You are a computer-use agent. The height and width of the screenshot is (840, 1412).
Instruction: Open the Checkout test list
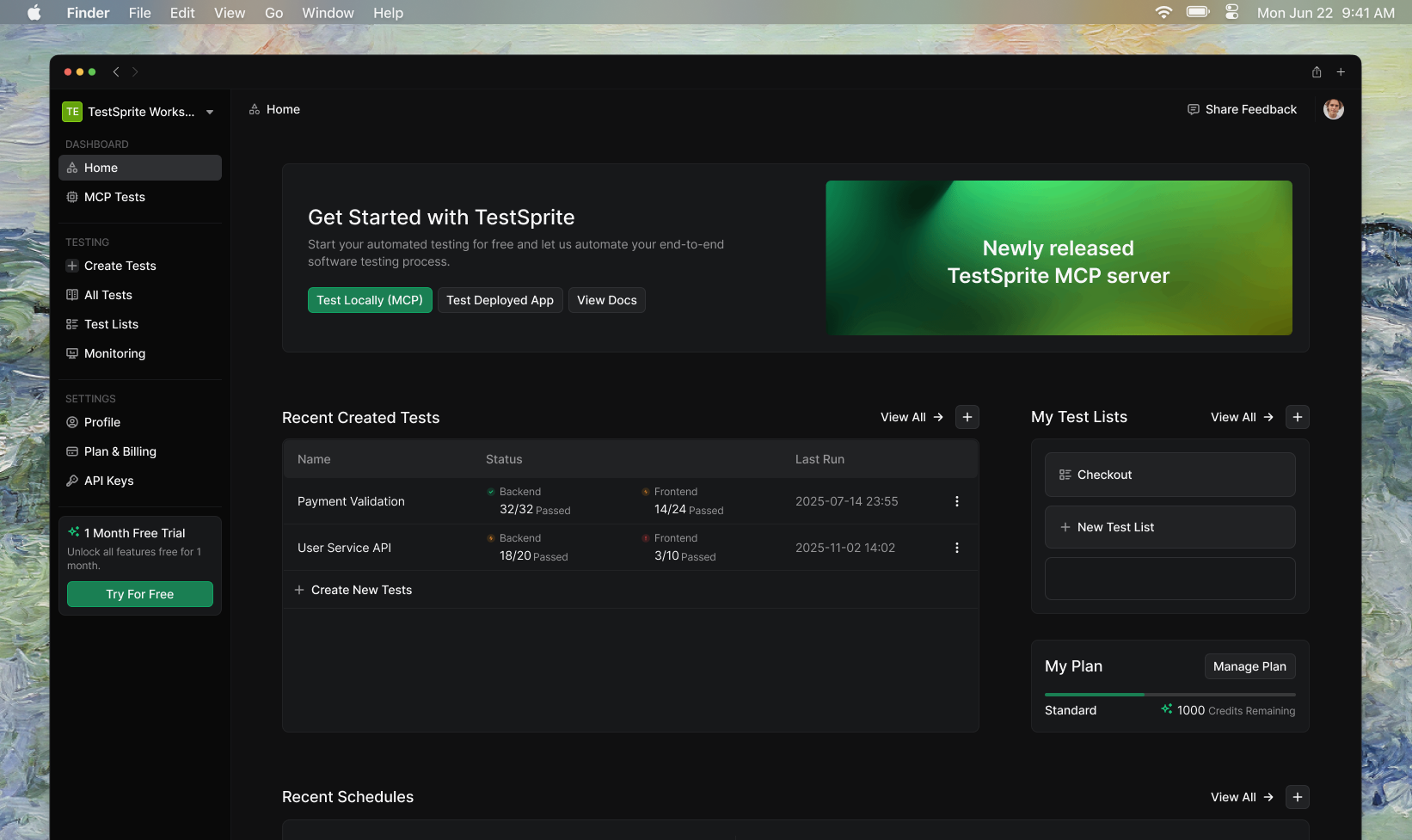click(x=1170, y=475)
